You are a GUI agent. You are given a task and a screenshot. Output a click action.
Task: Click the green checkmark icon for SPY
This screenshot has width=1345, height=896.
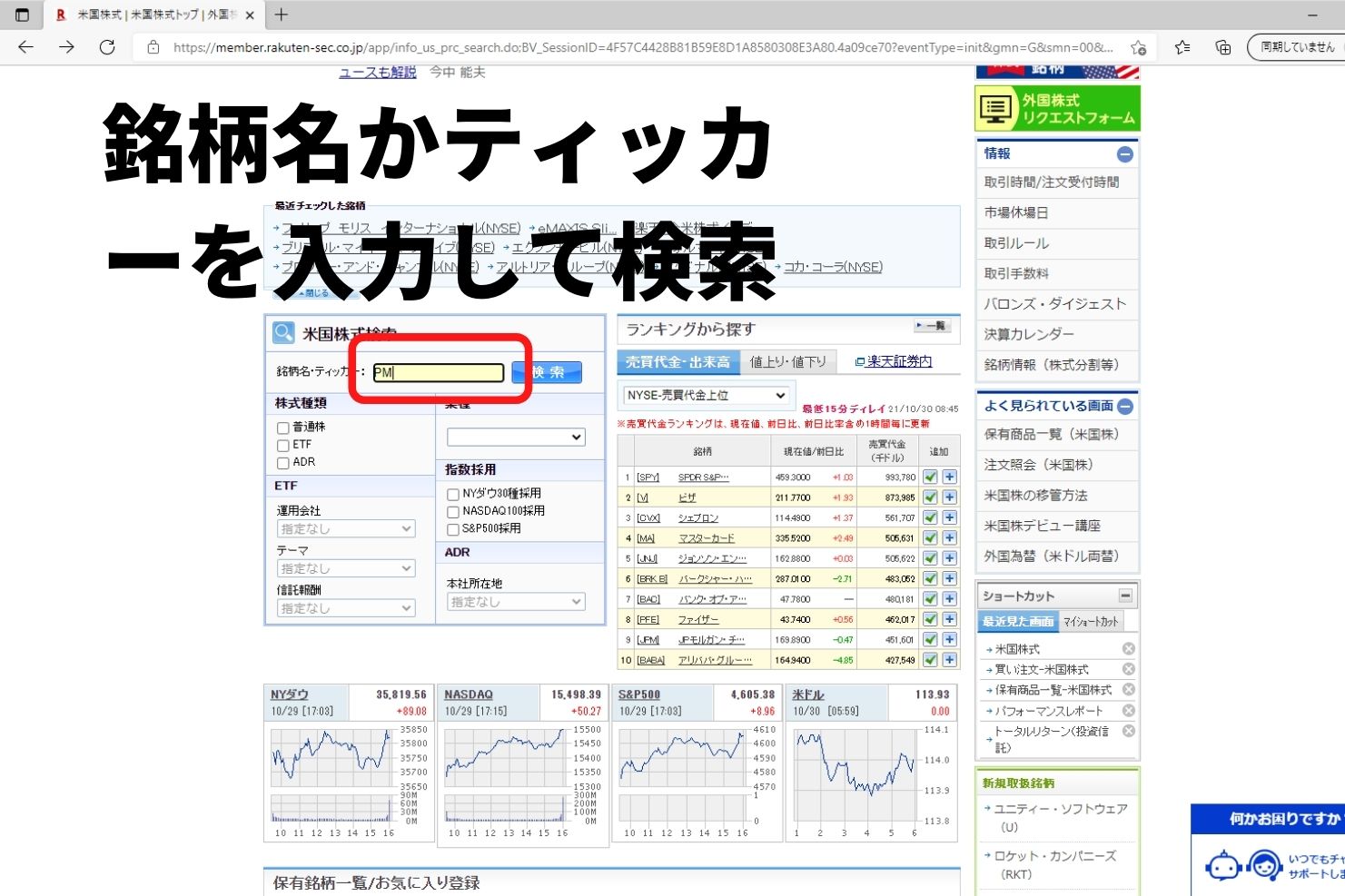click(x=929, y=476)
